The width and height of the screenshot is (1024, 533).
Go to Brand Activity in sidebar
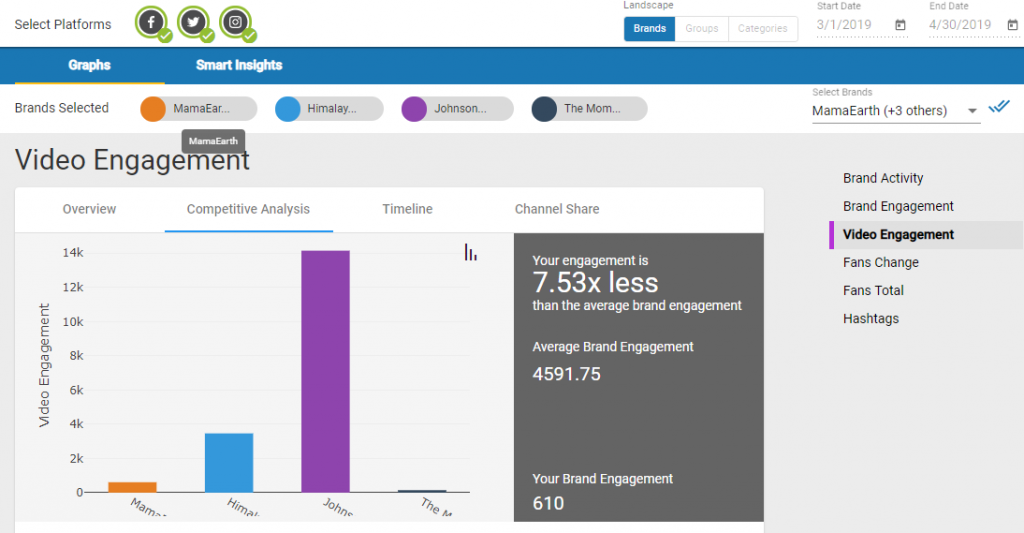click(x=883, y=178)
